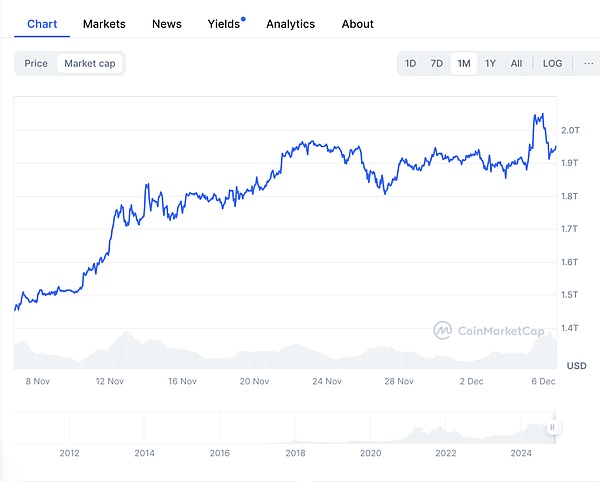
Task: Grab the range selector pause-style handle
Action: pos(552,427)
